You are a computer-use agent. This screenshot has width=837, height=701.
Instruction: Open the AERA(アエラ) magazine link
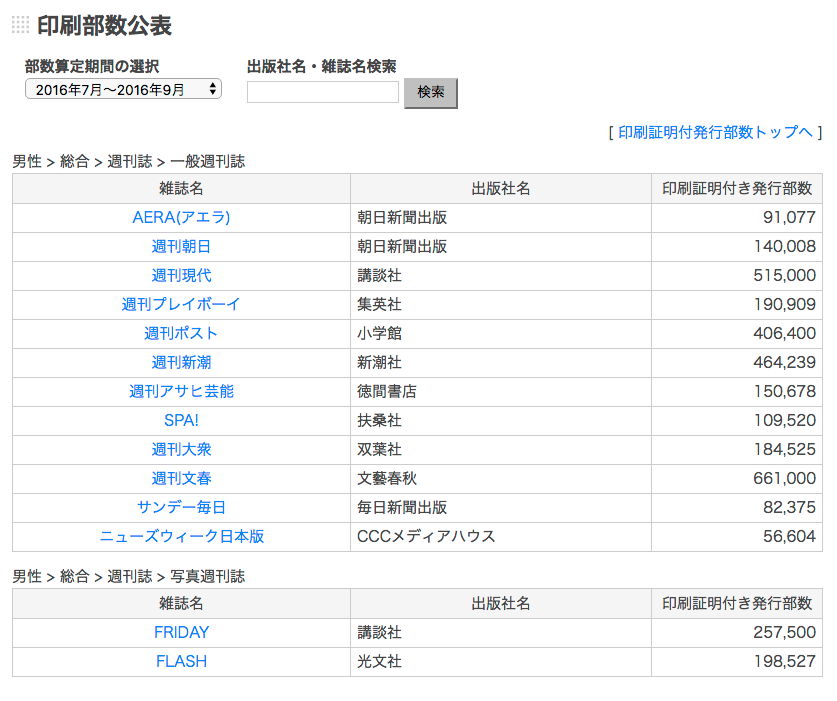pos(181,217)
